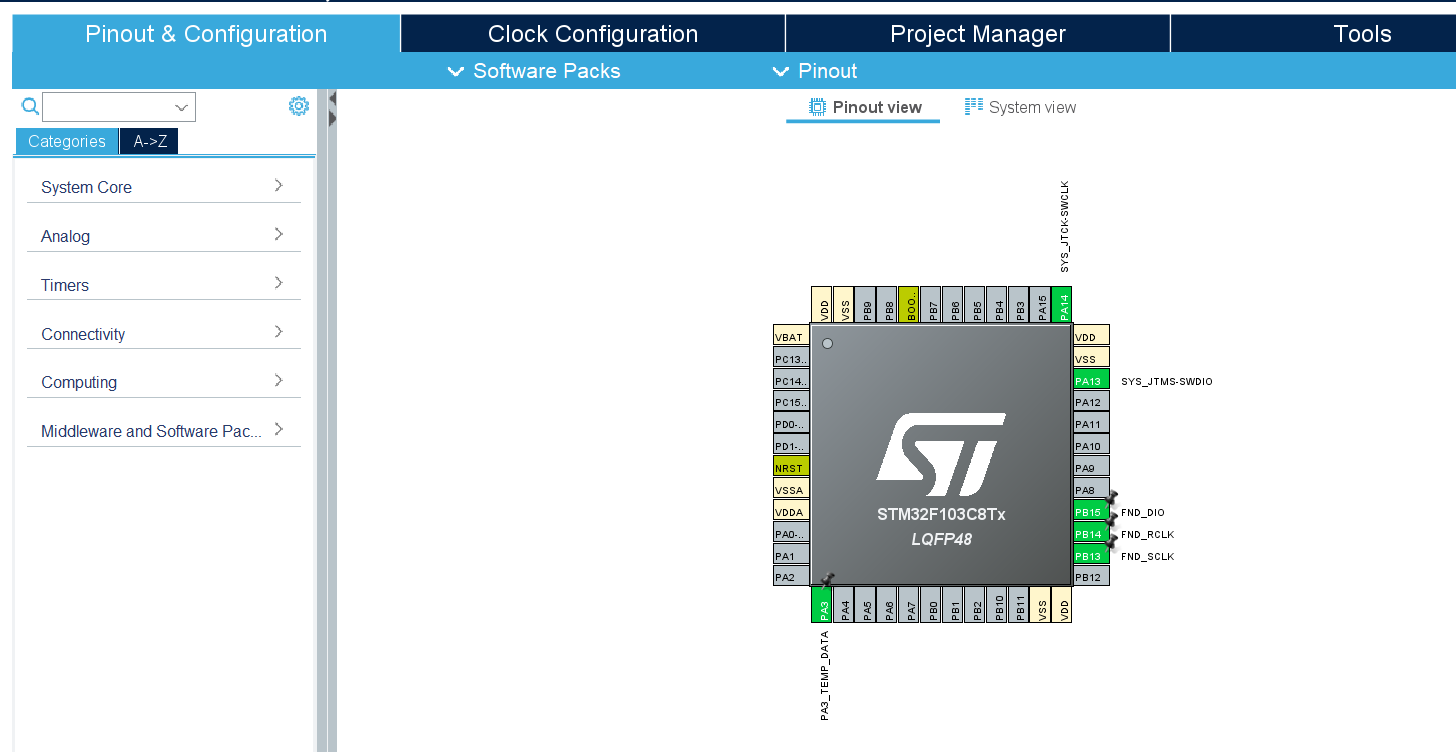
Task: Select pin PA11
Action: [1091, 424]
